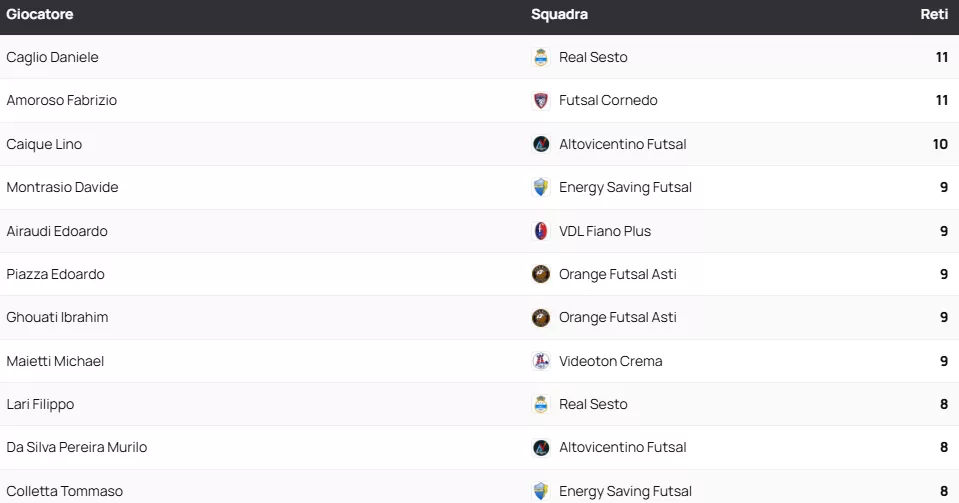This screenshot has width=959, height=503.
Task: Click the Videoton Crema team crest
Action: pyautogui.click(x=541, y=361)
